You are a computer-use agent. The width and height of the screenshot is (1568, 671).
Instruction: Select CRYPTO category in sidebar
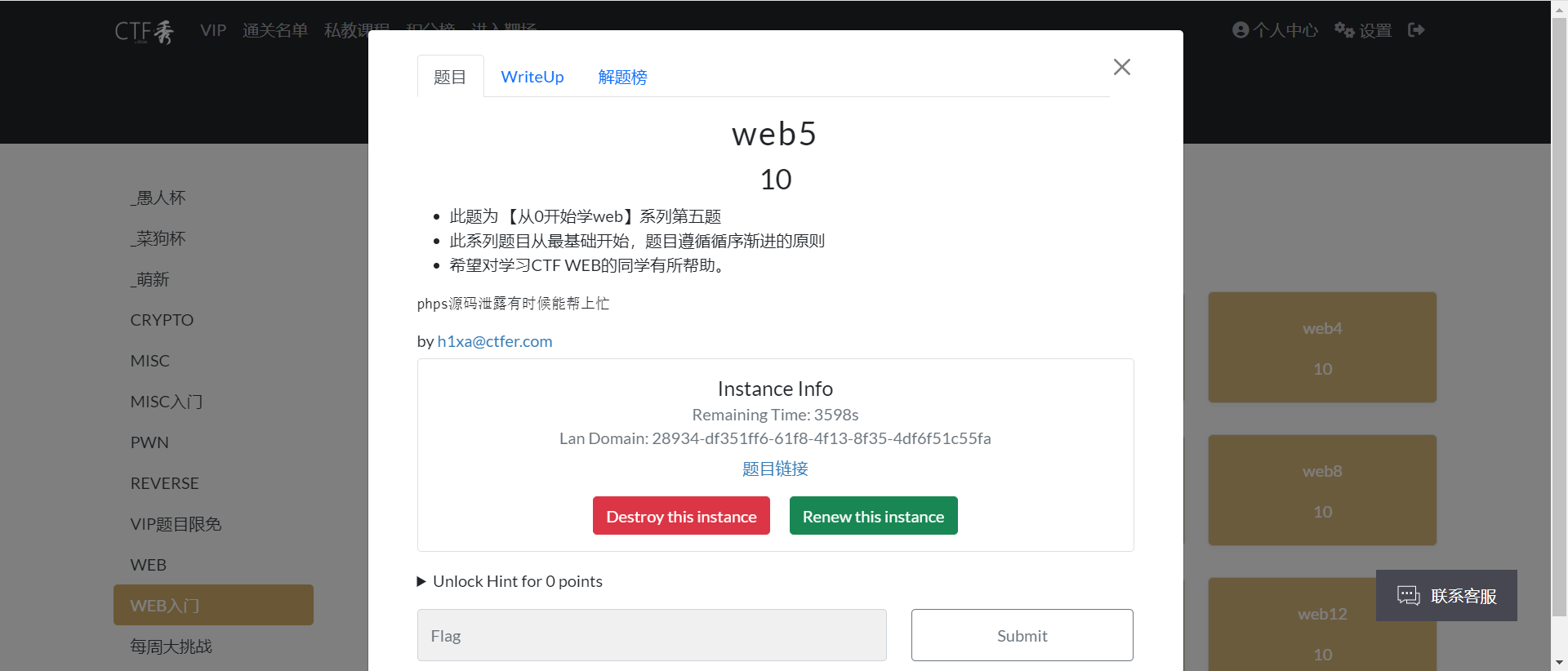(162, 320)
